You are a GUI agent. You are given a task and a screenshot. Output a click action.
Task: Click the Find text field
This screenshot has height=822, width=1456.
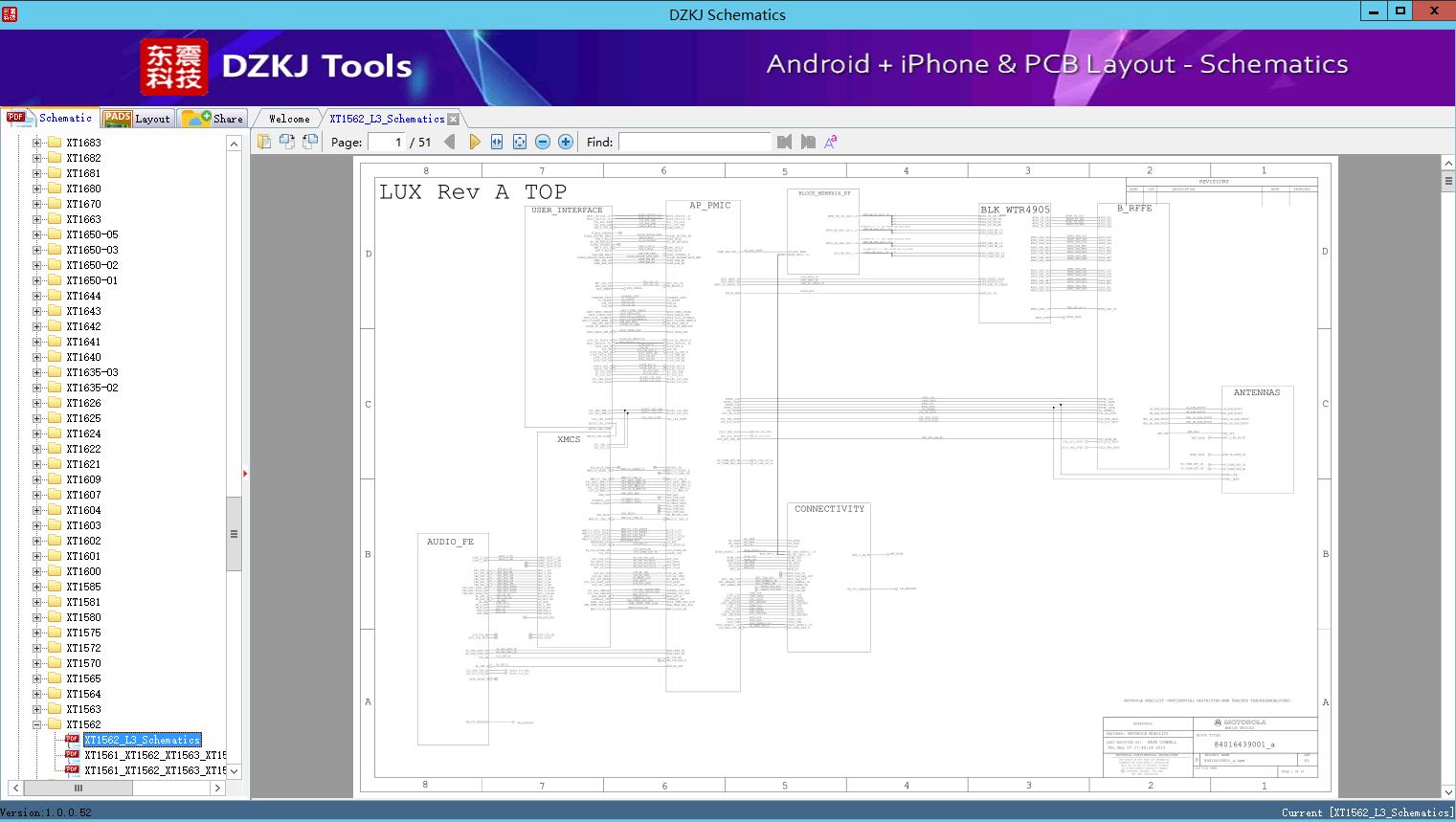point(694,142)
